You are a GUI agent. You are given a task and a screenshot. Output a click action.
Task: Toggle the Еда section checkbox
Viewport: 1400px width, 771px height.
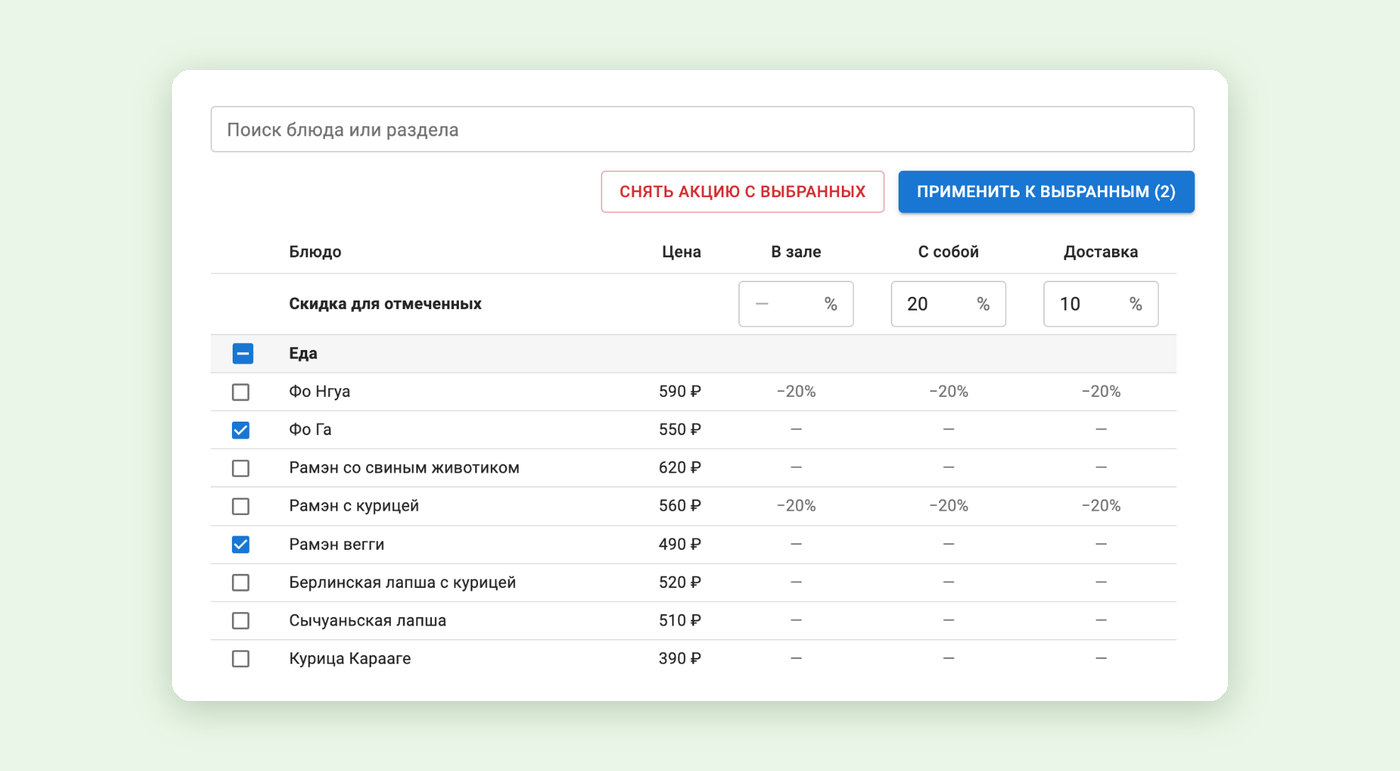[242, 354]
